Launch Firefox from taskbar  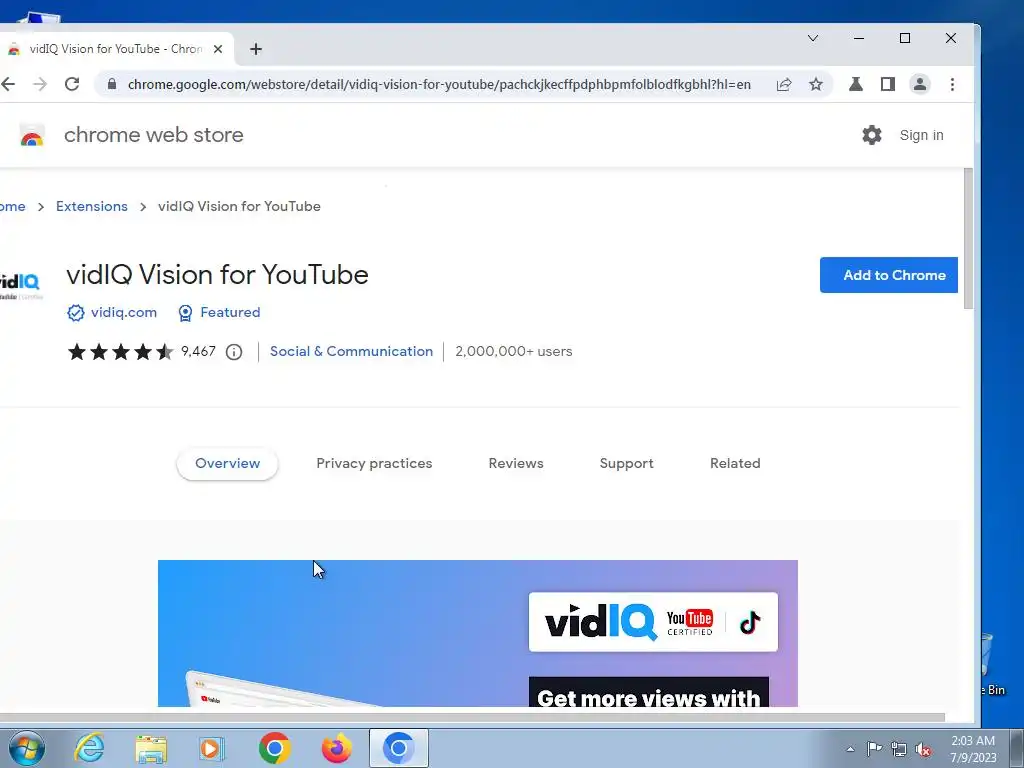pos(337,748)
